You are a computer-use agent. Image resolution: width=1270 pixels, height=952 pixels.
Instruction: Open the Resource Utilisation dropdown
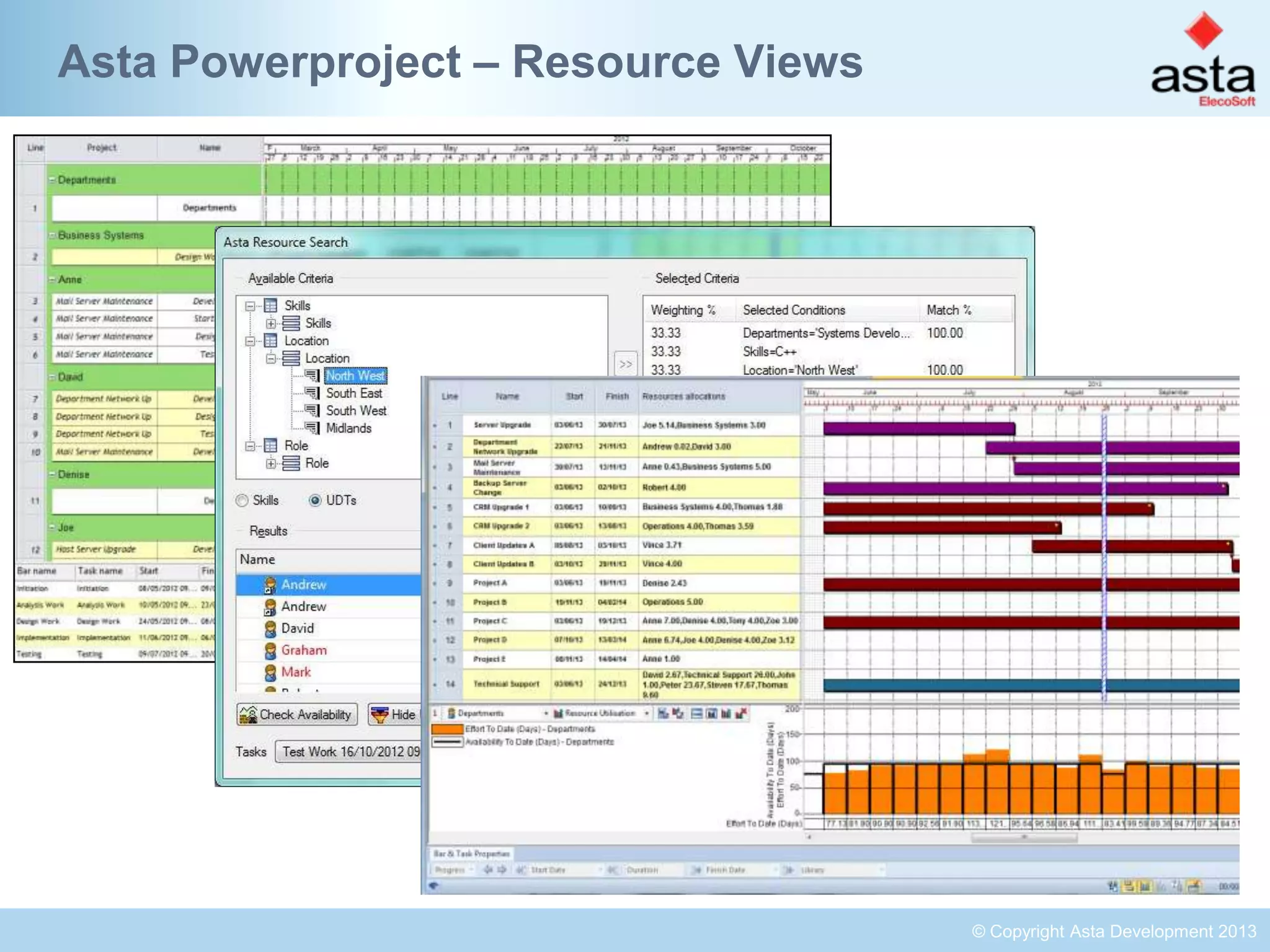(x=646, y=713)
